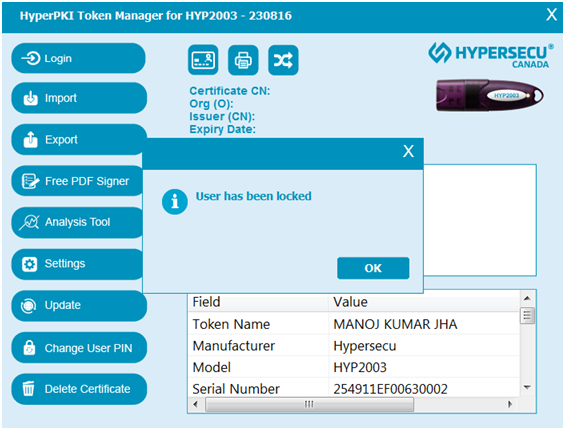Click the Login arrow icon
Image resolution: width=565 pixels, height=430 pixels.
31,58
